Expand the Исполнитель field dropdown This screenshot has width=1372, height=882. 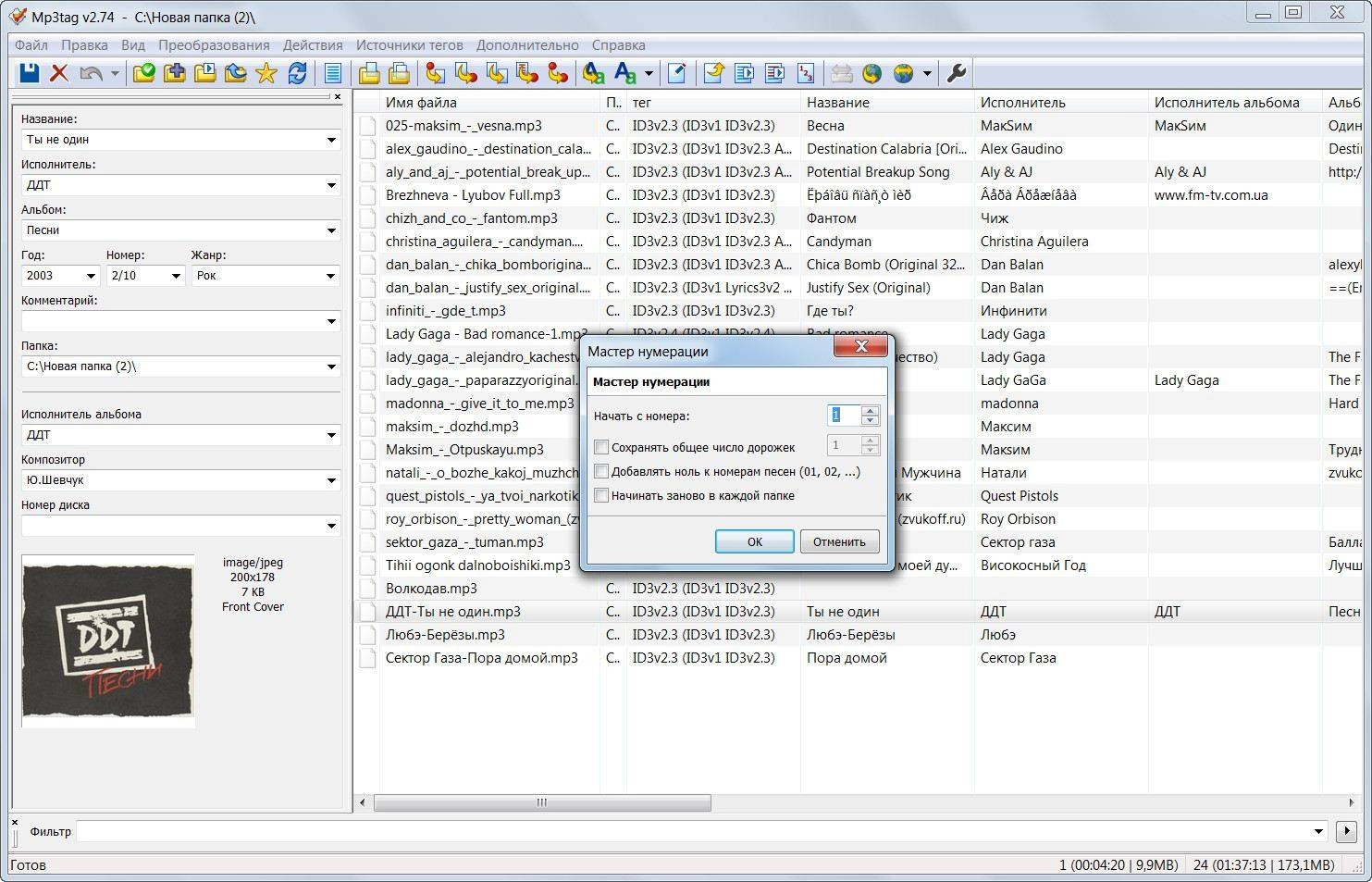click(x=331, y=185)
